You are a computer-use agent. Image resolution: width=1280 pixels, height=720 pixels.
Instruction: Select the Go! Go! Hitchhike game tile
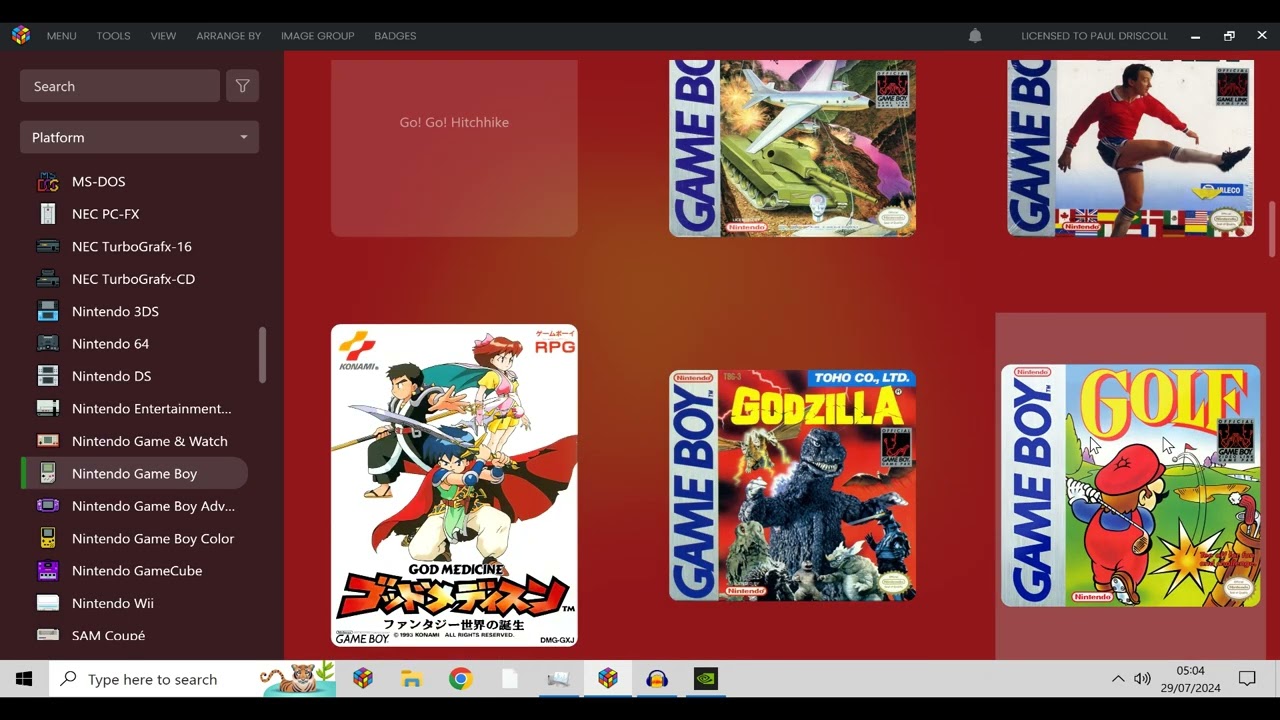click(x=454, y=148)
